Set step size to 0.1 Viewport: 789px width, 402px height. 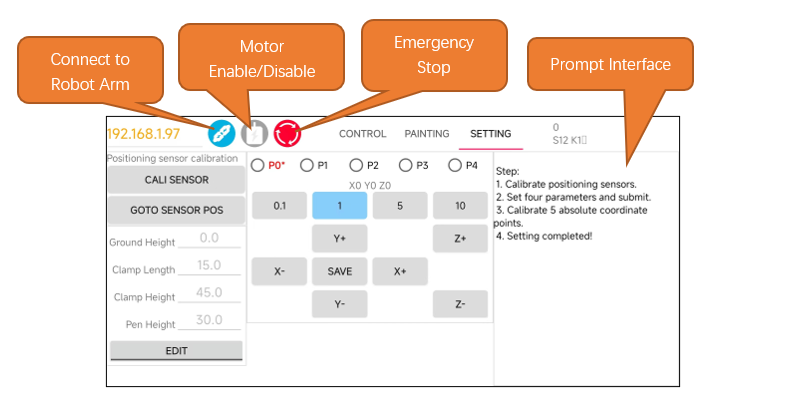pos(279,205)
